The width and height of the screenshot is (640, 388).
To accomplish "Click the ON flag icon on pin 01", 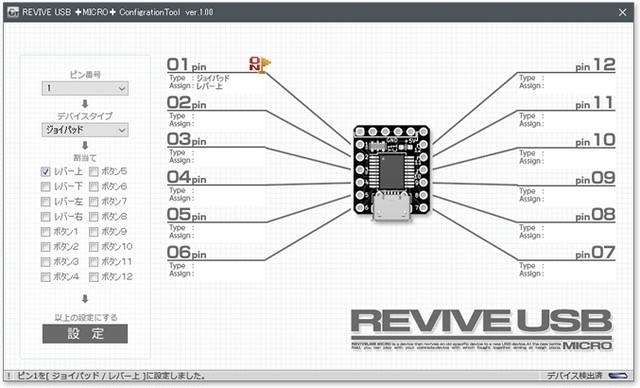I will point(260,65).
